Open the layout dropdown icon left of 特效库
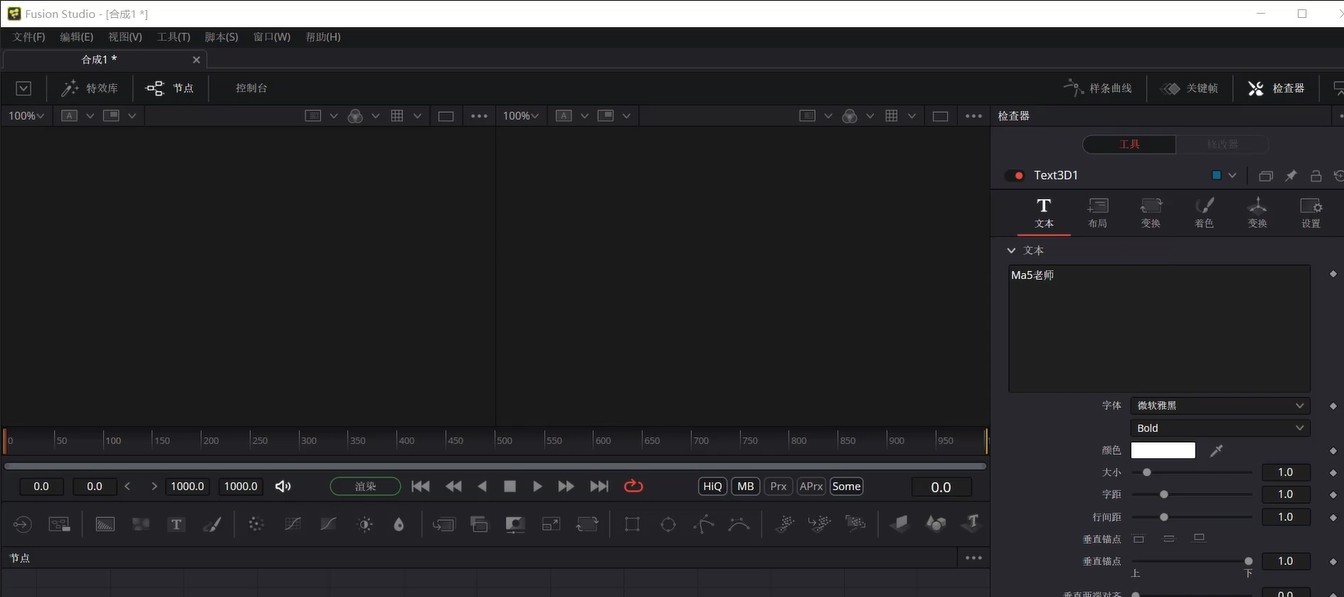 pos(23,88)
